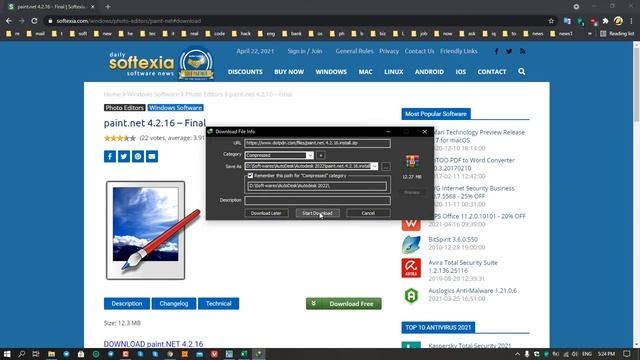This screenshot has height=360, width=640.
Task: Add a new category with plus button
Action: [321, 155]
